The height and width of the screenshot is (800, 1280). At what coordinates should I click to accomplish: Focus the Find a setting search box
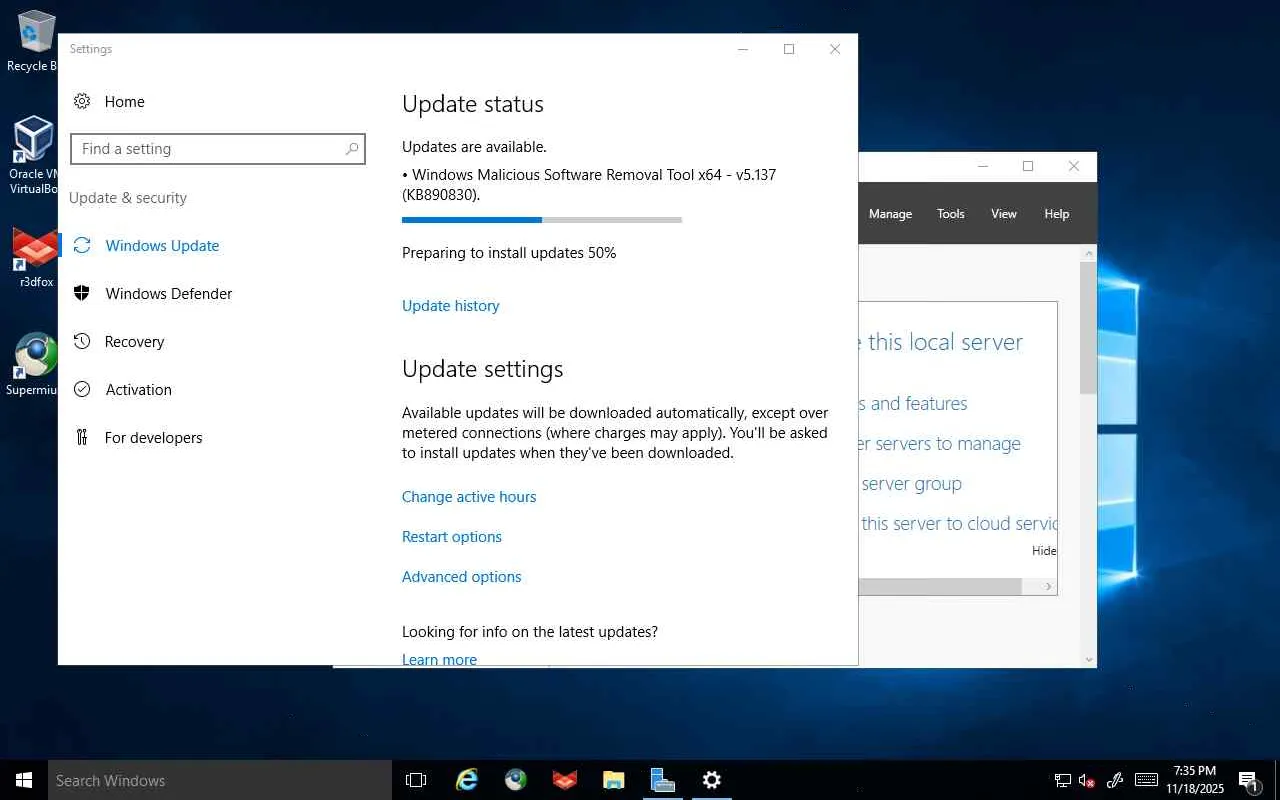(218, 149)
